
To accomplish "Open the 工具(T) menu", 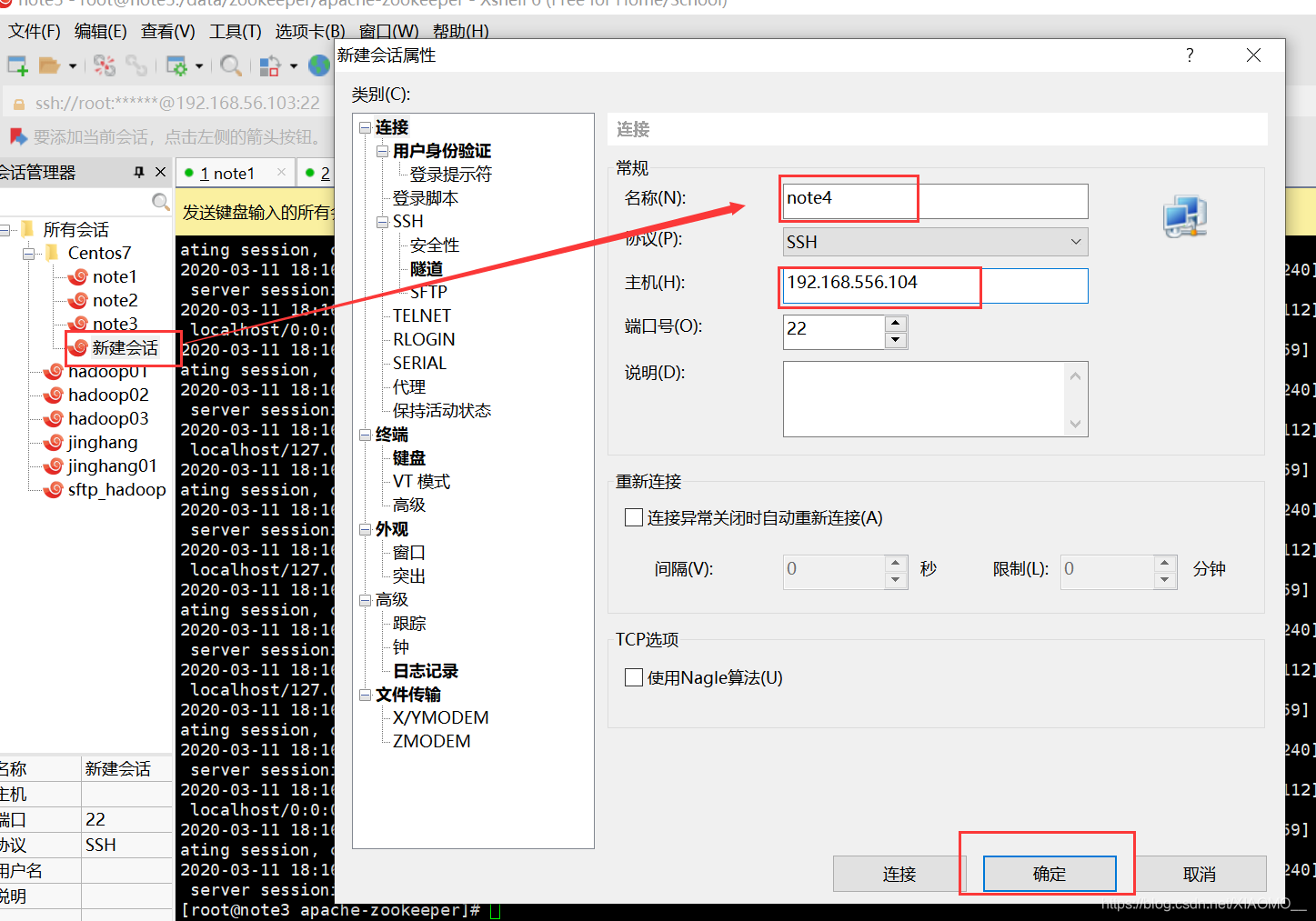I will coord(236,32).
